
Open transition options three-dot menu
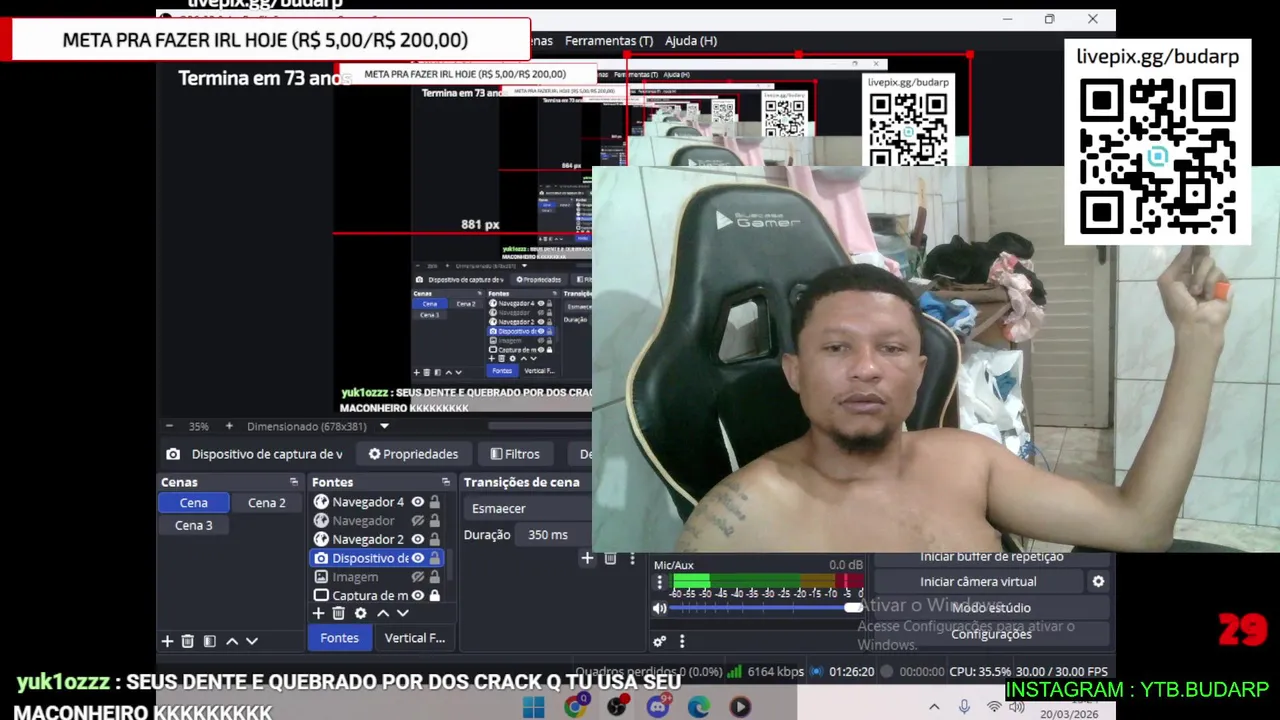coord(631,558)
